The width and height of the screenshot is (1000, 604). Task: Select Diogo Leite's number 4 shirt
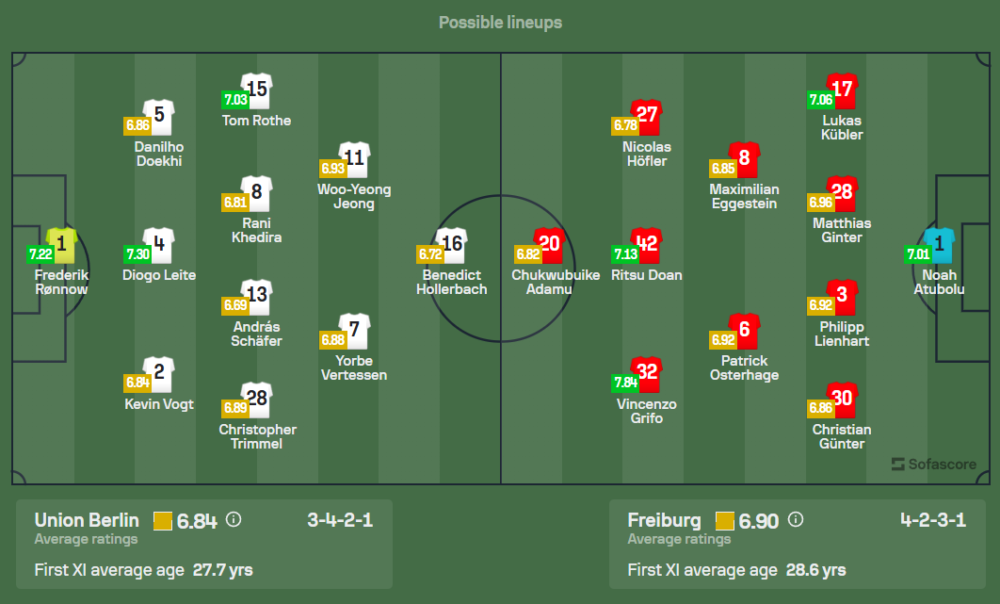pos(159,244)
